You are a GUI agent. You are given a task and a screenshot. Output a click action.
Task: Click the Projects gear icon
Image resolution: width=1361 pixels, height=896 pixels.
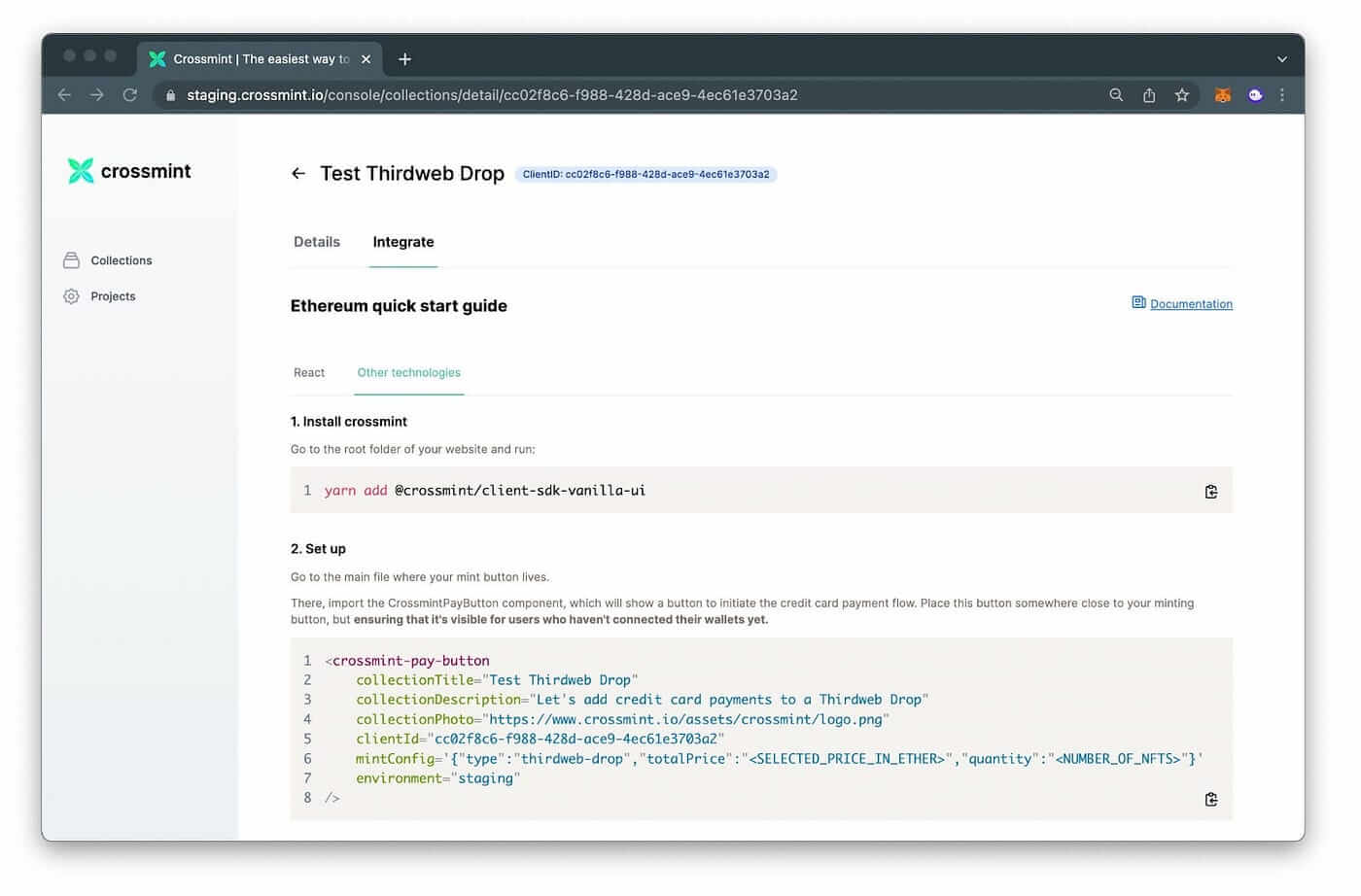(71, 296)
